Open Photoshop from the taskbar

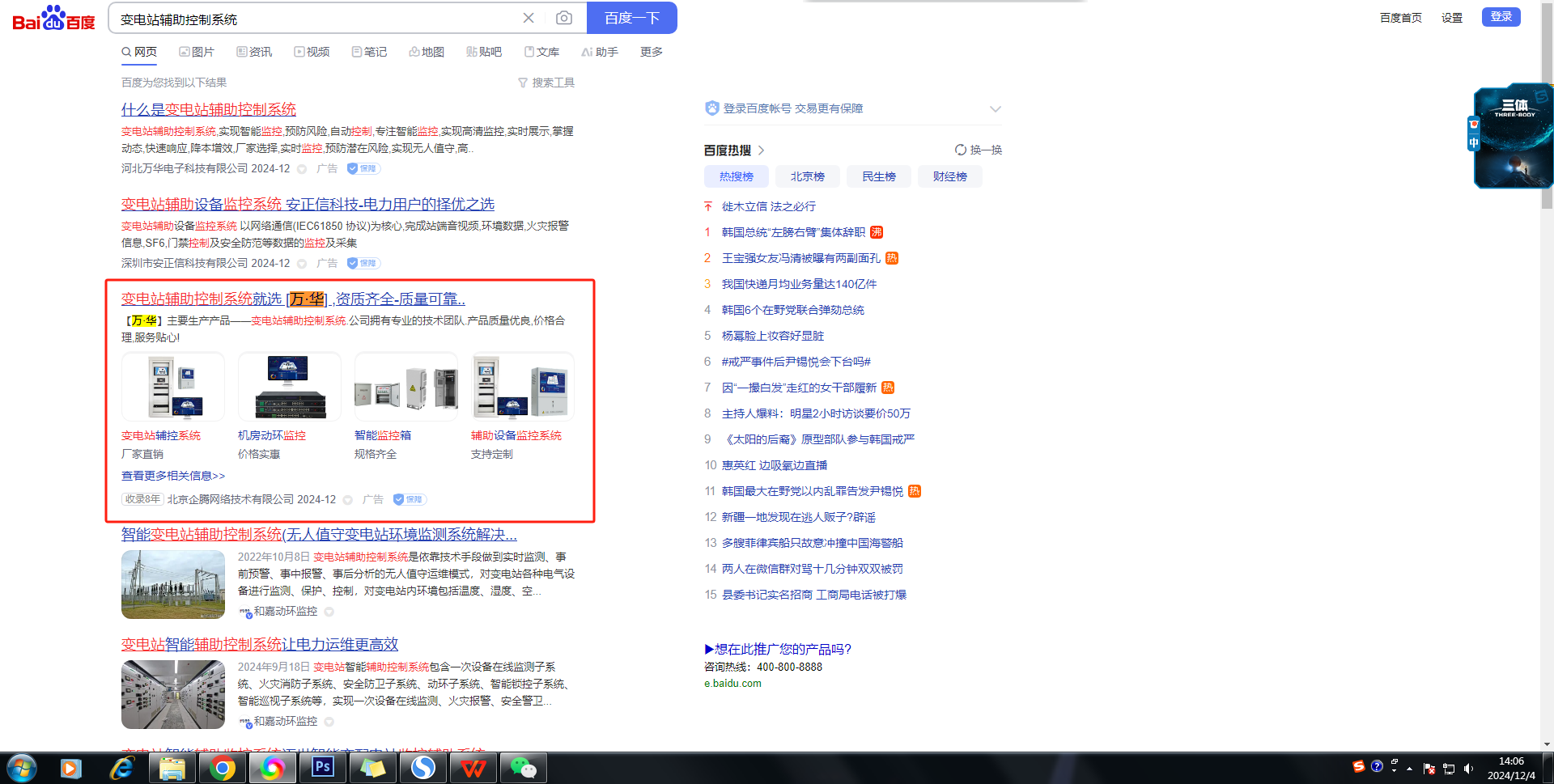tap(323, 767)
